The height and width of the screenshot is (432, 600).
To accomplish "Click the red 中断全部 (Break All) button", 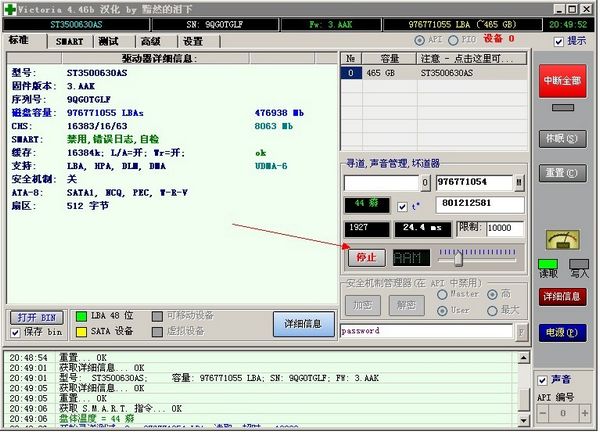I will click(x=563, y=81).
